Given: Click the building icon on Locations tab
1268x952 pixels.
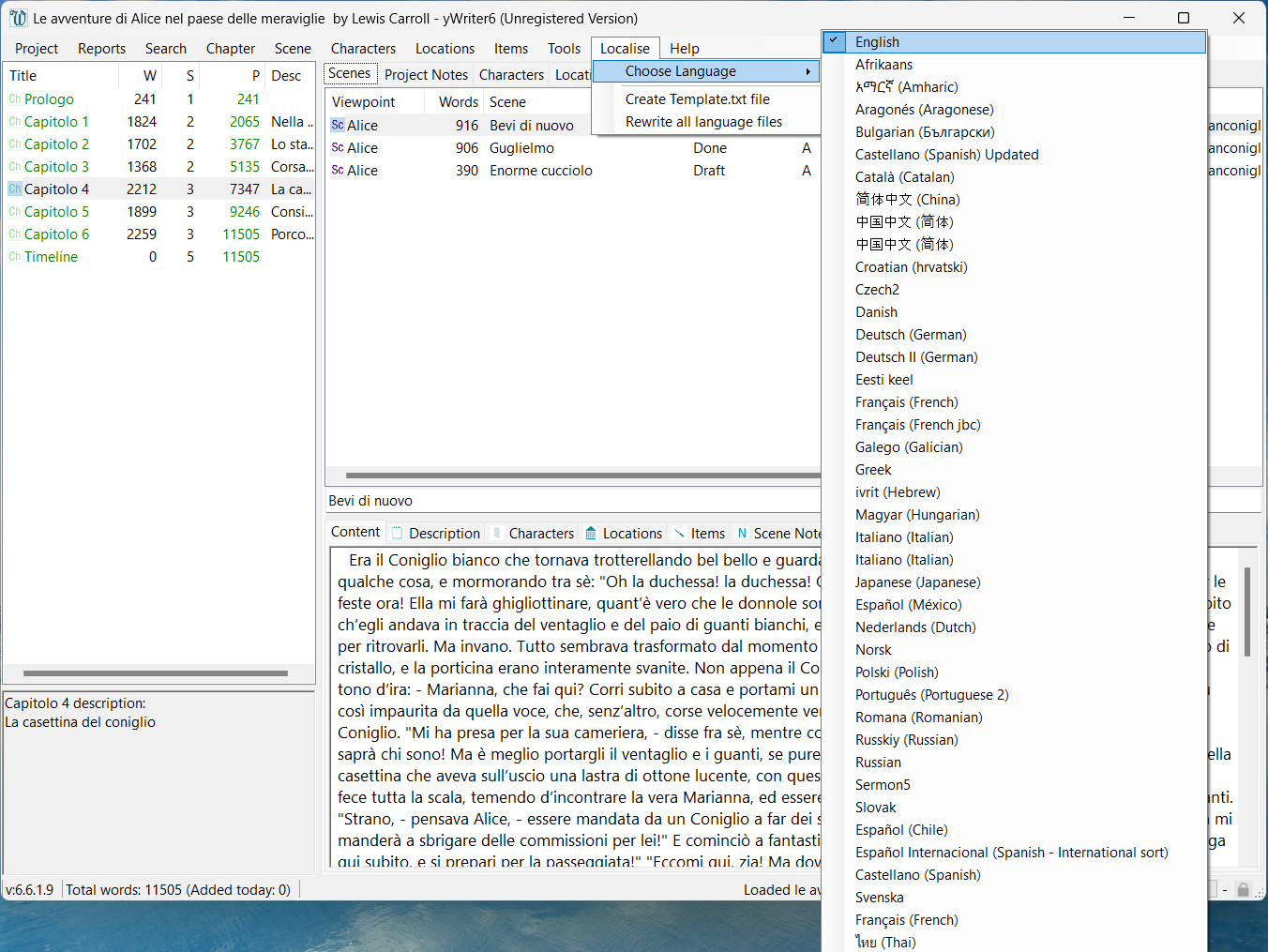Looking at the screenshot, I should [x=591, y=534].
